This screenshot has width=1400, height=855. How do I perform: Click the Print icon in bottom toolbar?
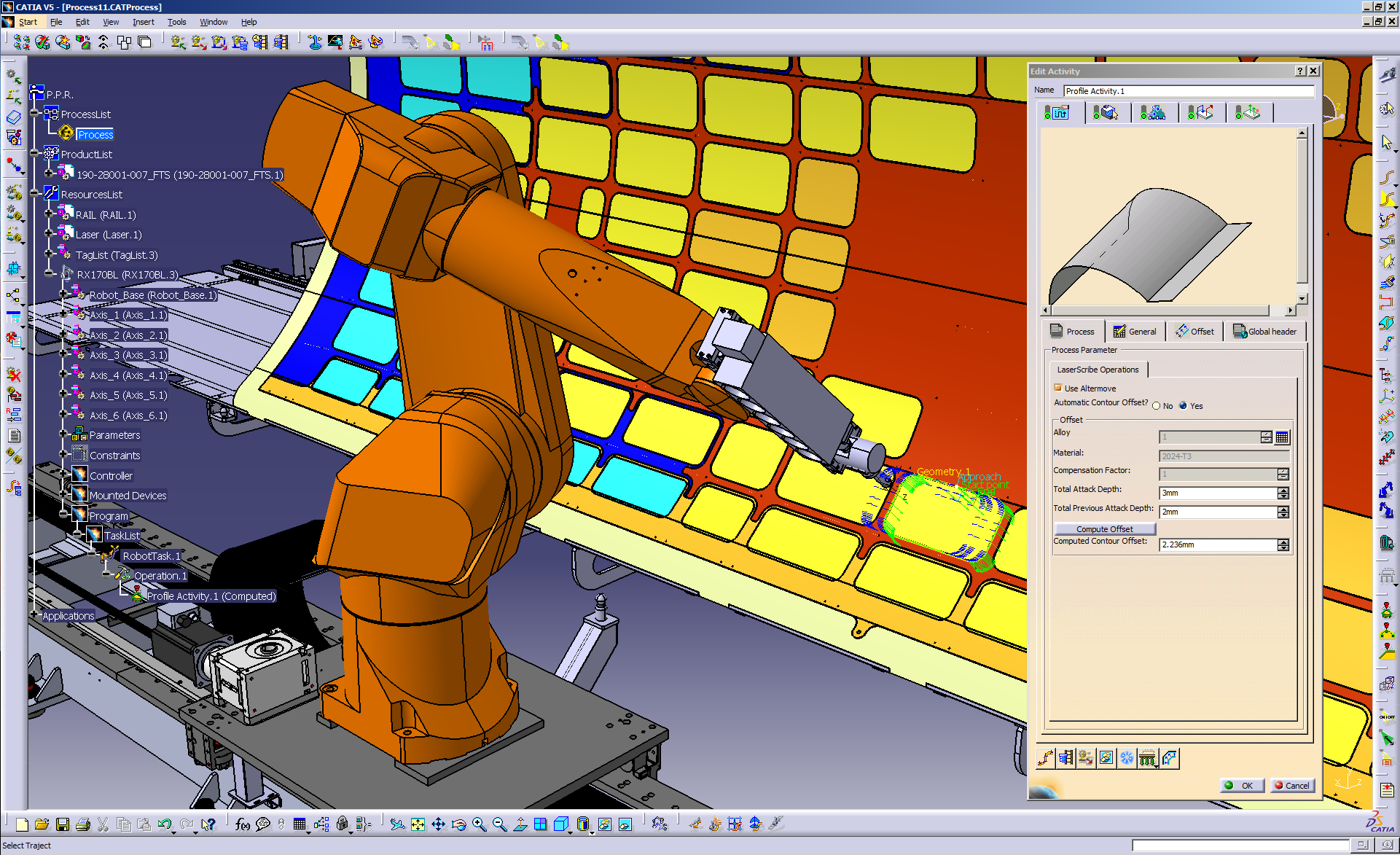(x=83, y=824)
